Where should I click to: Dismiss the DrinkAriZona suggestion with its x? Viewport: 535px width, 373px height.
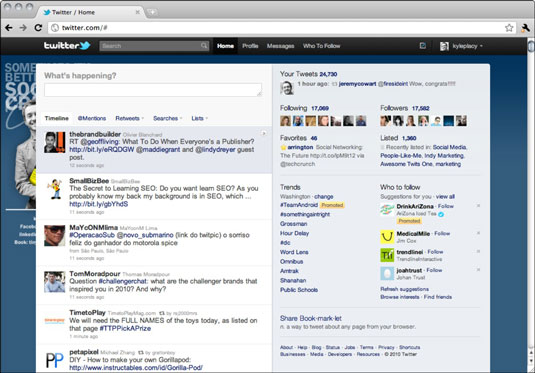(x=478, y=206)
